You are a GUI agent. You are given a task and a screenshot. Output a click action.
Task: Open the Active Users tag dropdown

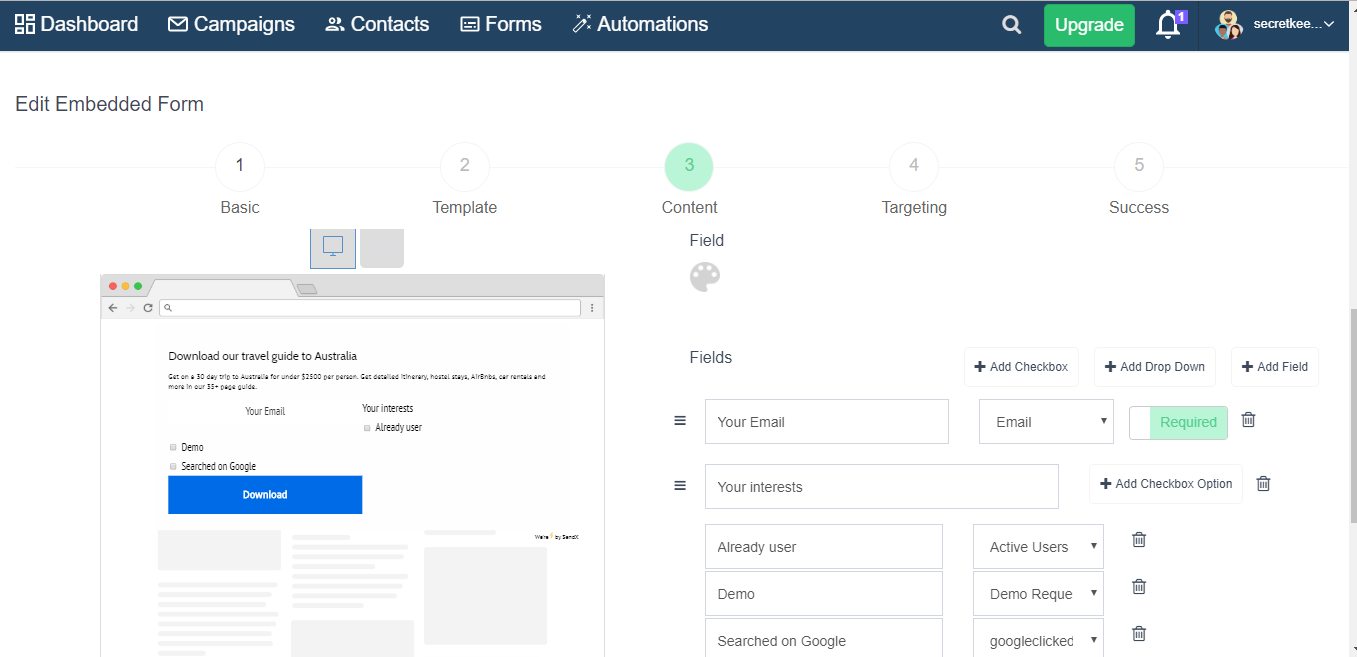tap(1037, 546)
